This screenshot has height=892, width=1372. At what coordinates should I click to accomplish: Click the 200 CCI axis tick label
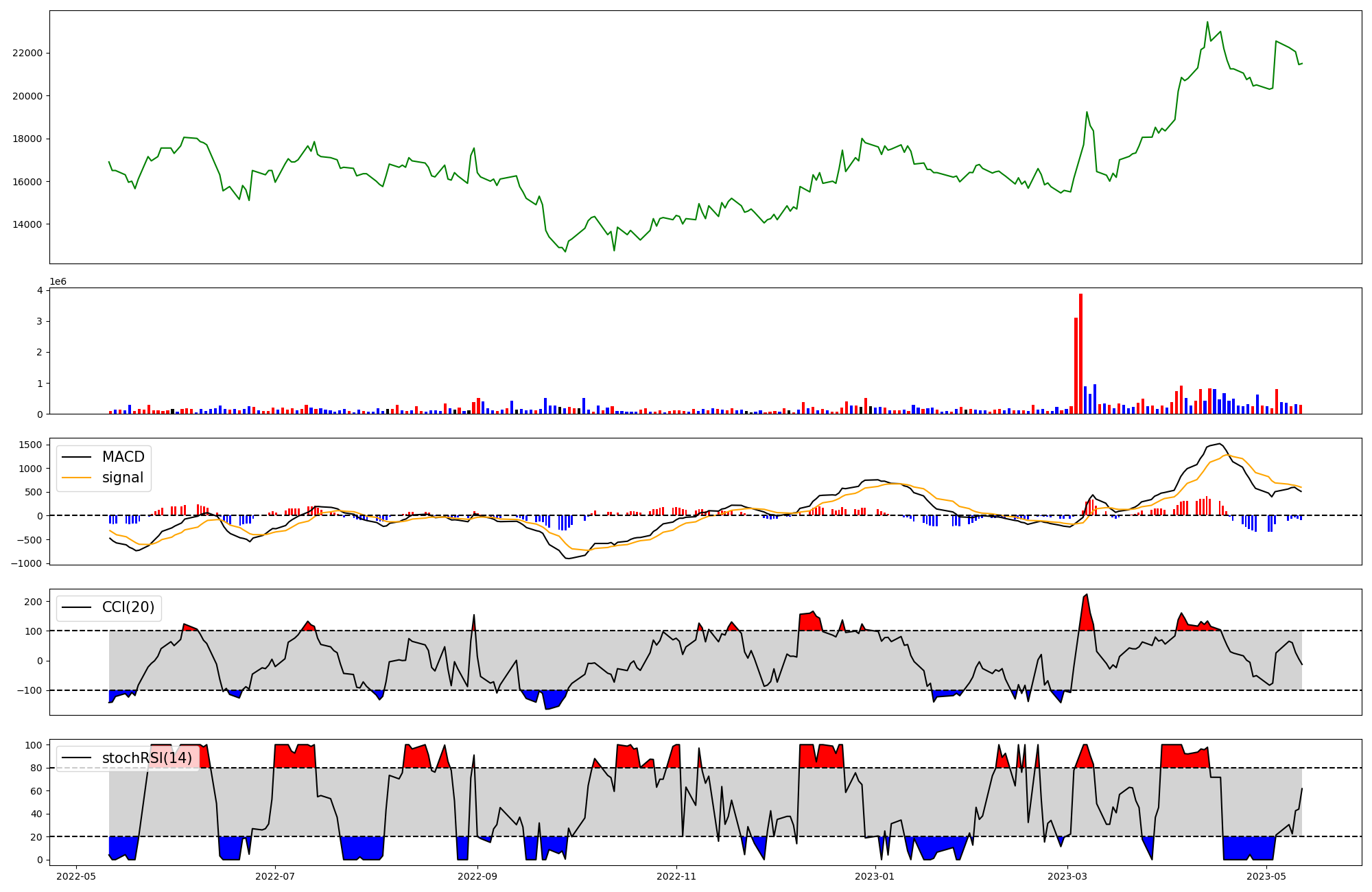pyautogui.click(x=34, y=602)
